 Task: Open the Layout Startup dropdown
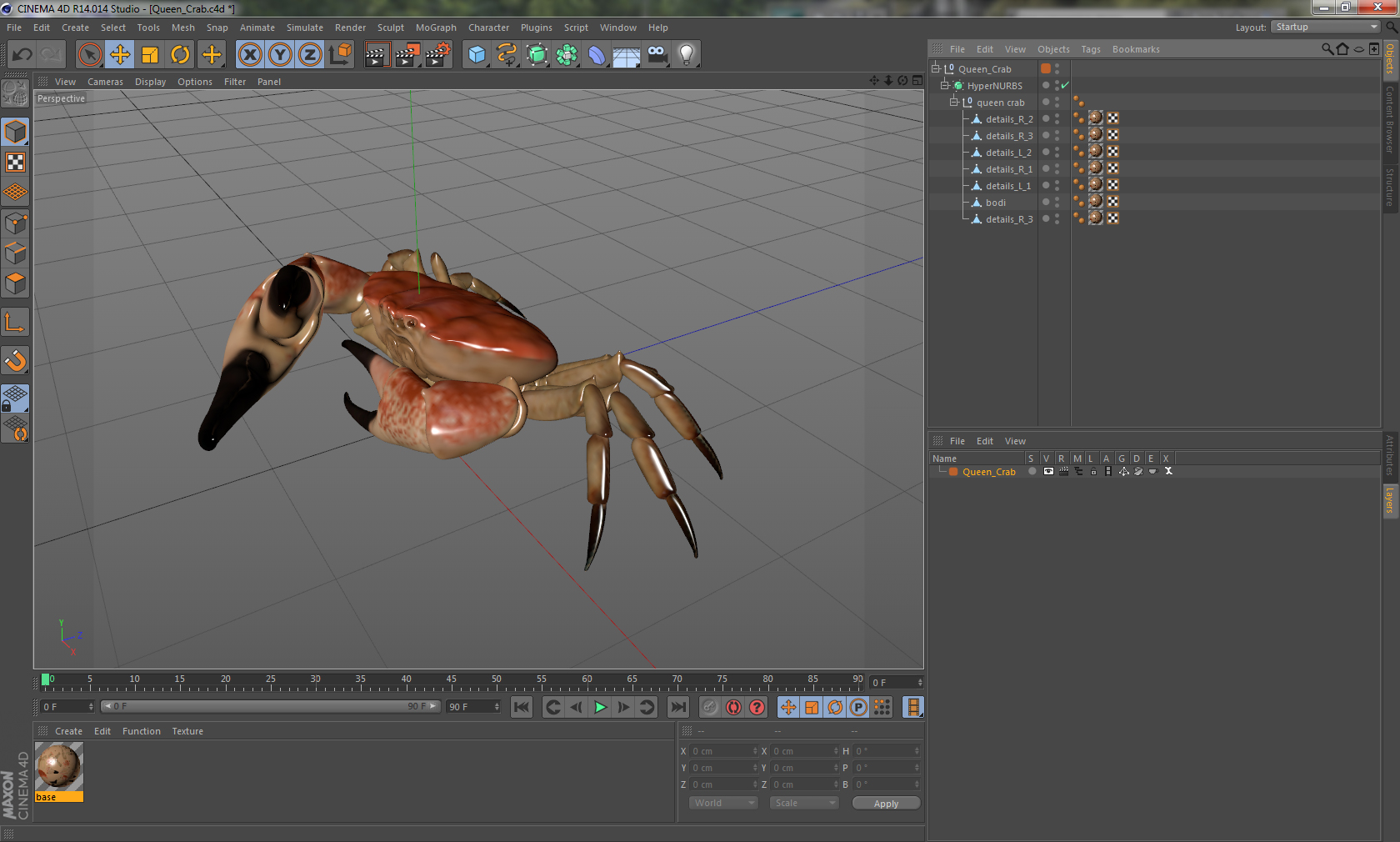[x=1326, y=27]
